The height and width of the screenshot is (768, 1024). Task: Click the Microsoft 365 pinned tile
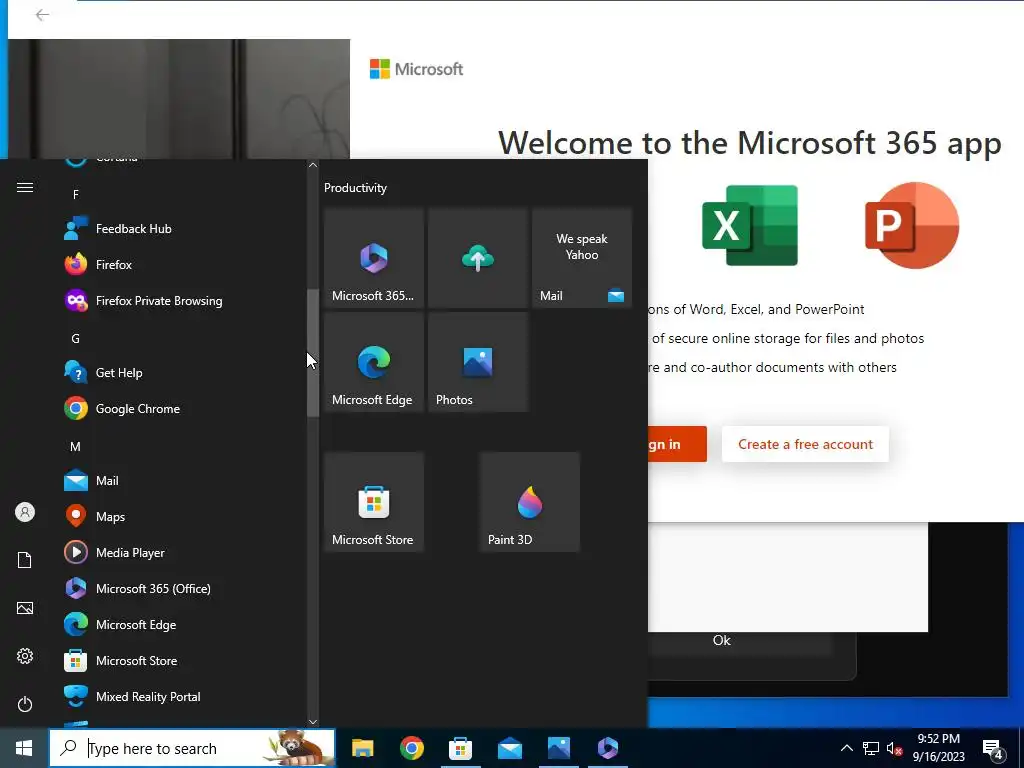[374, 258]
